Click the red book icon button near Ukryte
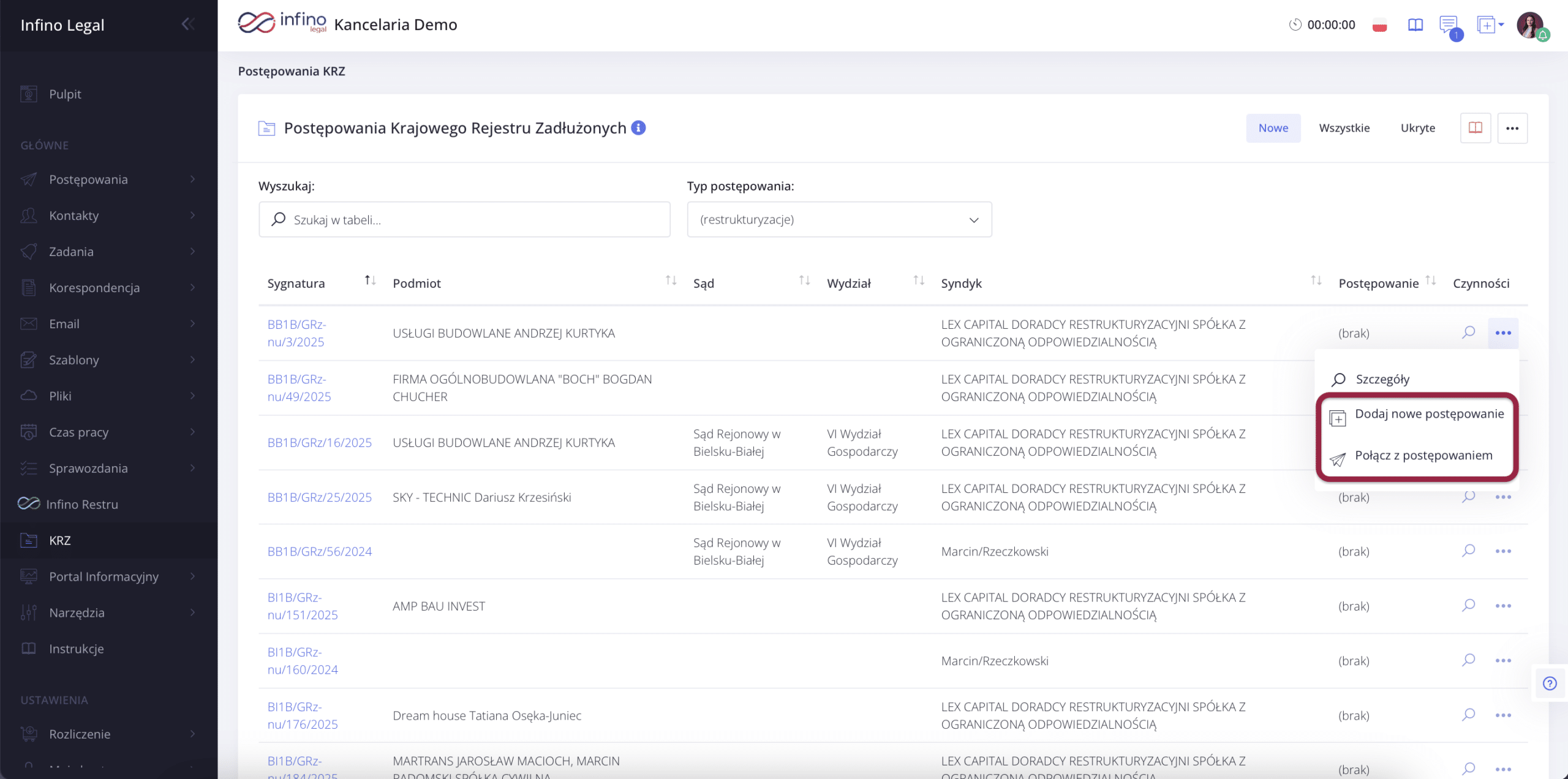The height and width of the screenshot is (779, 1568). pyautogui.click(x=1475, y=128)
